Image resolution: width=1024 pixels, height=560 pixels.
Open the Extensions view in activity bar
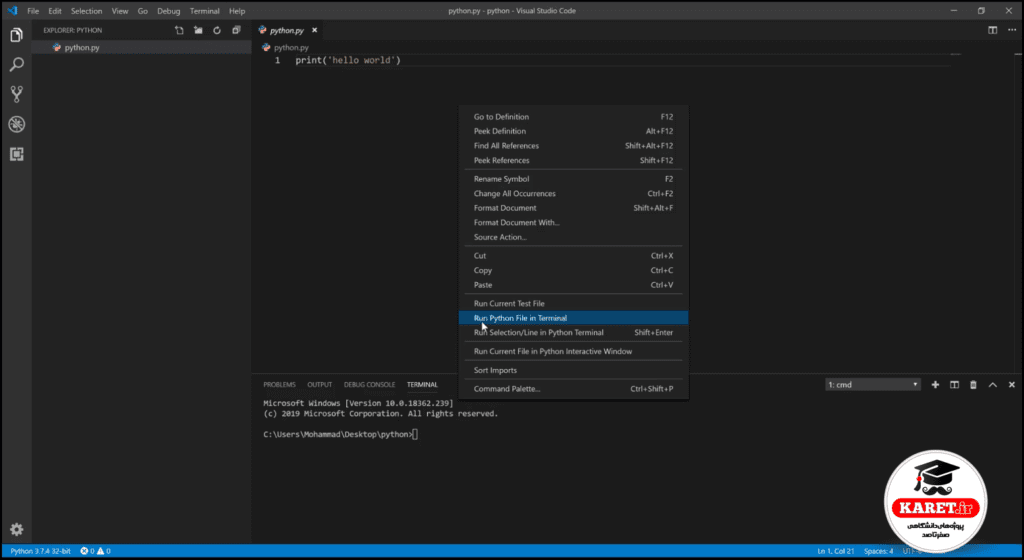pos(16,154)
